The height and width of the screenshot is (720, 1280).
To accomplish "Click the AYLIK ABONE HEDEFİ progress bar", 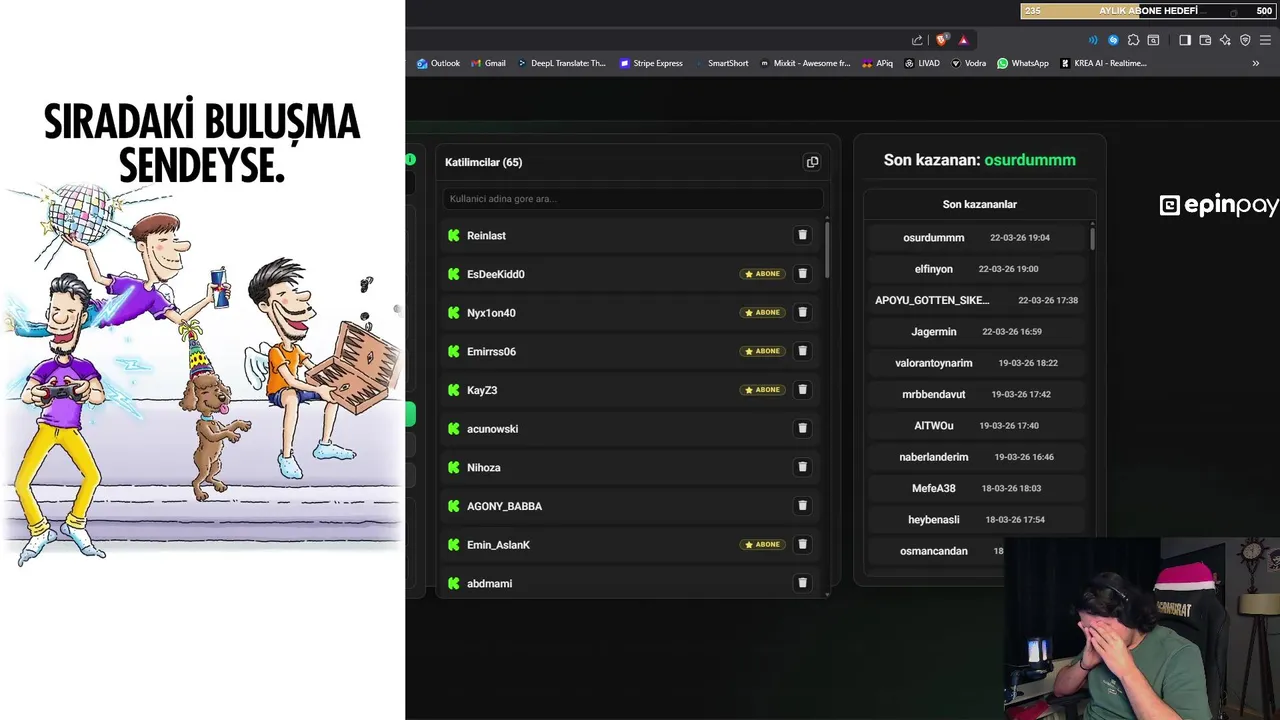I will [x=1149, y=11].
